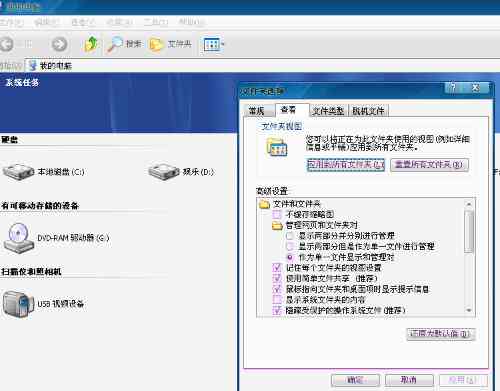
Task: Cancel dialog with the 取消 button
Action: coord(409,380)
